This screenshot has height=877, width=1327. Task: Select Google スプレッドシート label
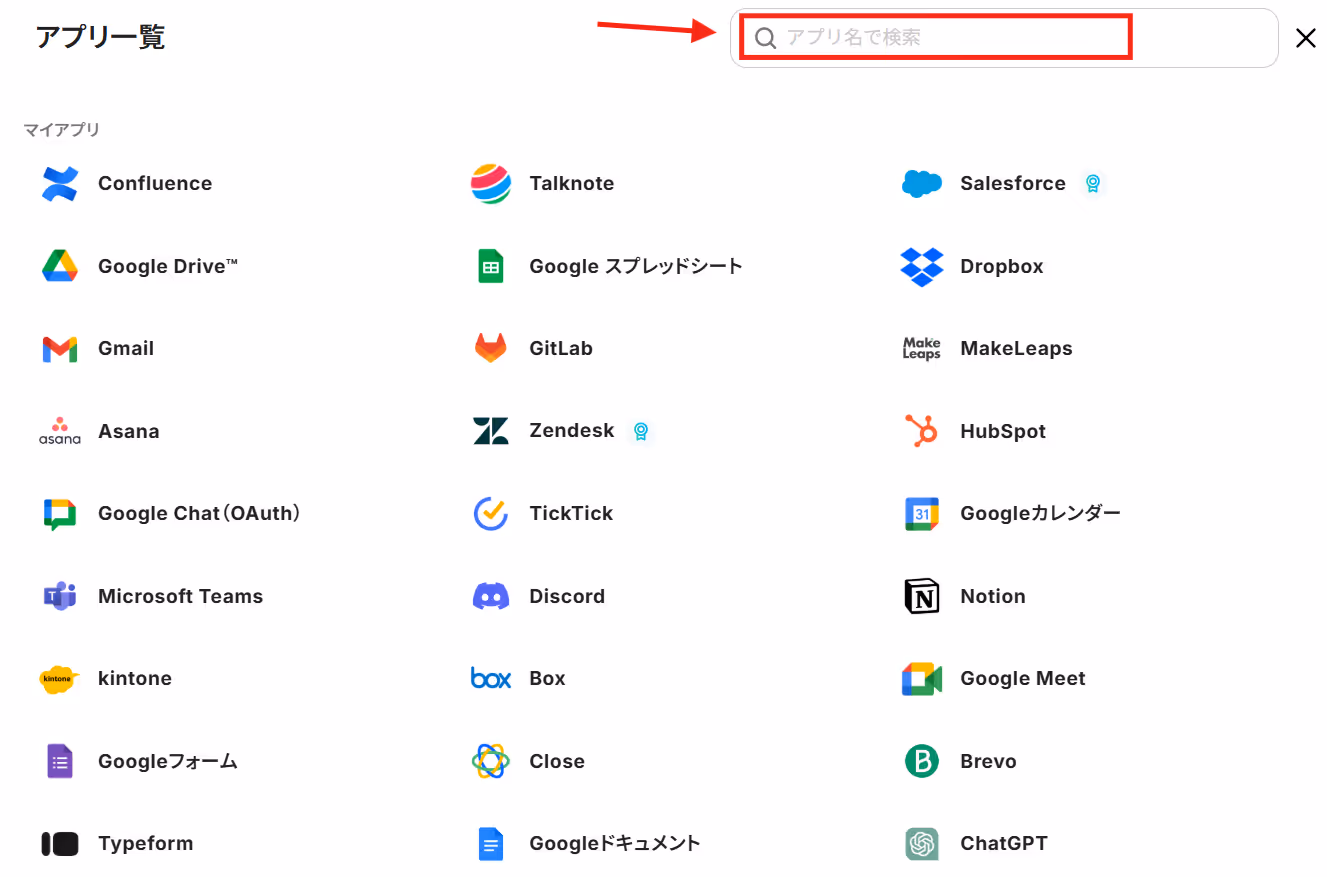tap(636, 266)
